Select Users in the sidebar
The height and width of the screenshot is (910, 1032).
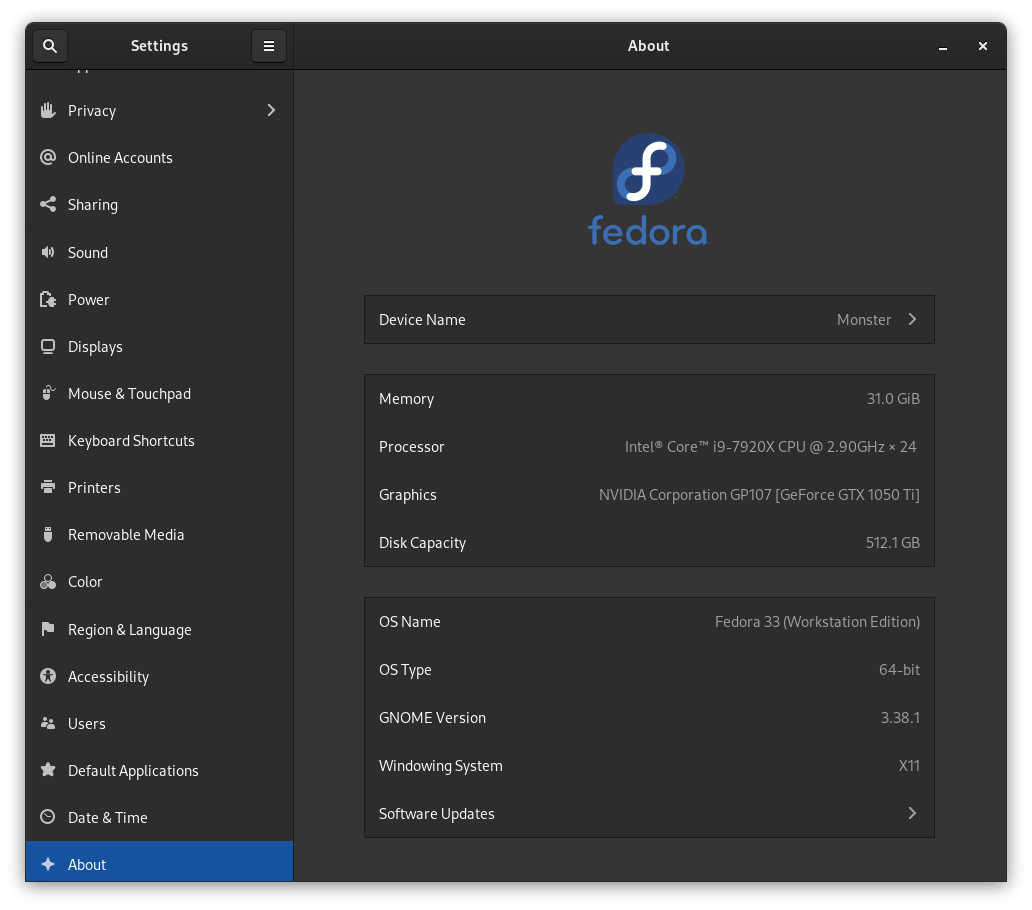(x=159, y=723)
